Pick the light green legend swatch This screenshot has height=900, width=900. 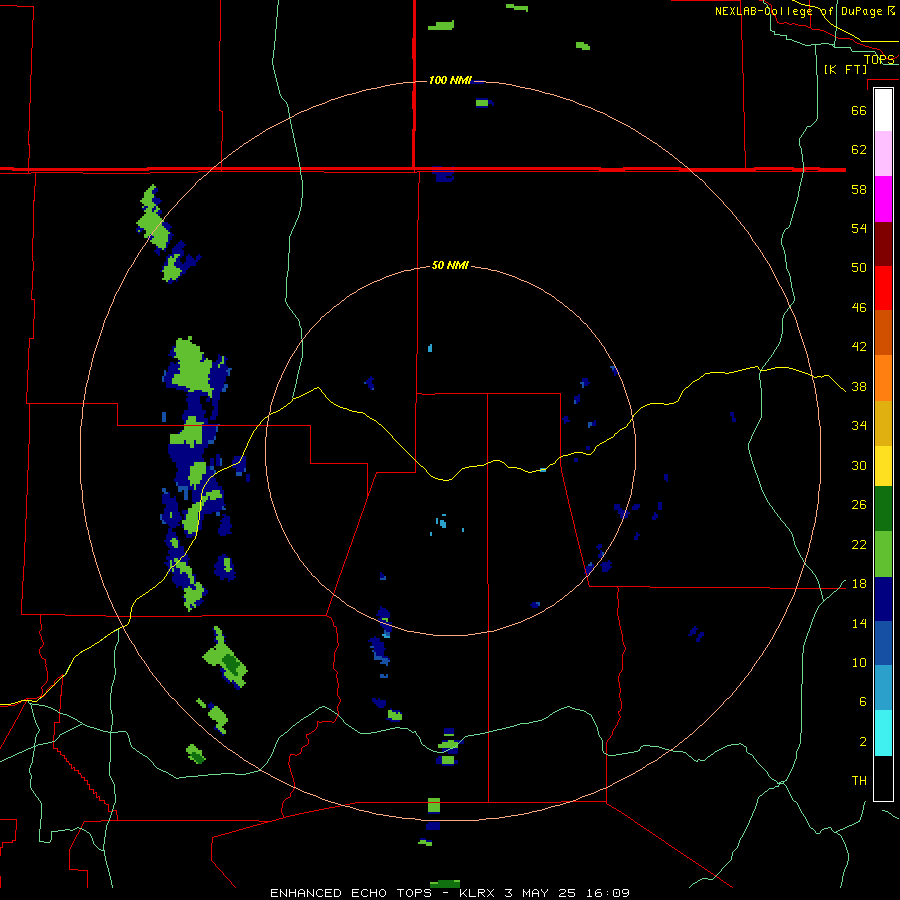click(883, 553)
